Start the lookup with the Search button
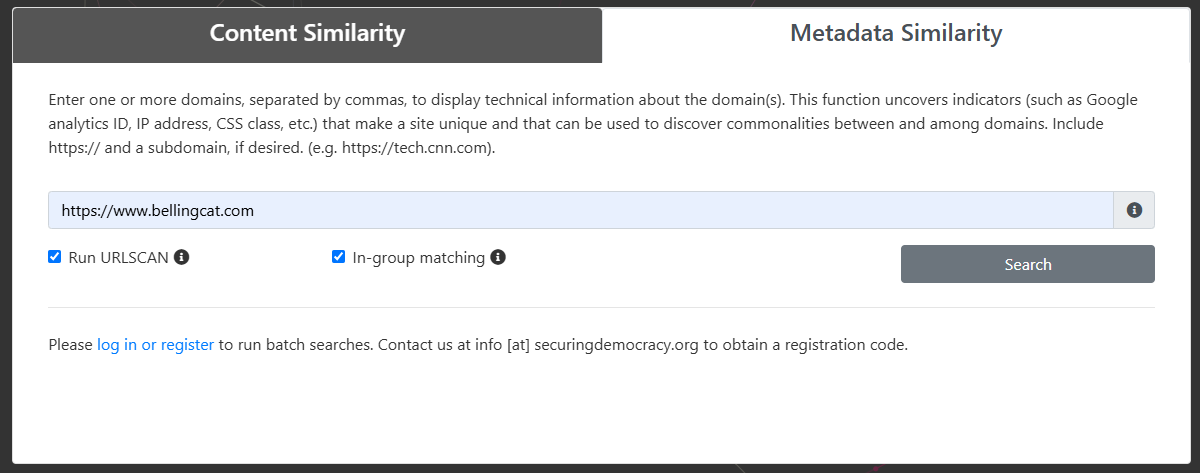Screen dimensions: 1200x473 [1028, 264]
